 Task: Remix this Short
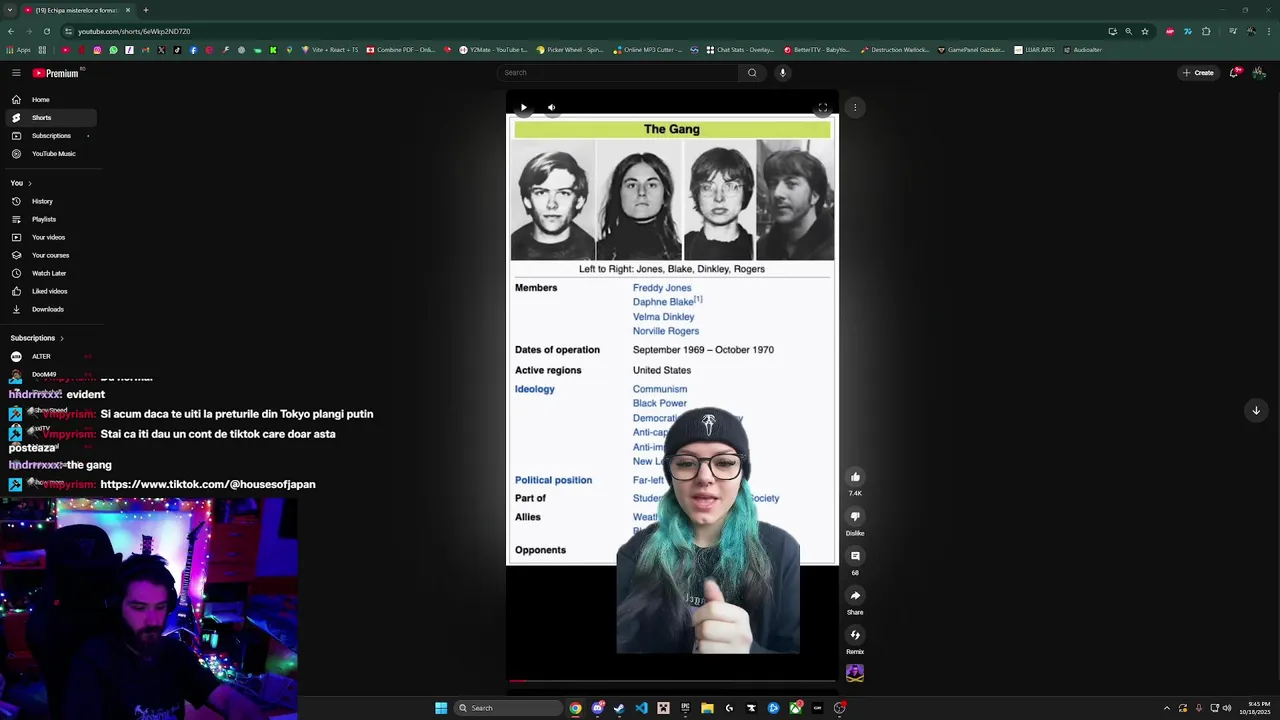[x=855, y=635]
